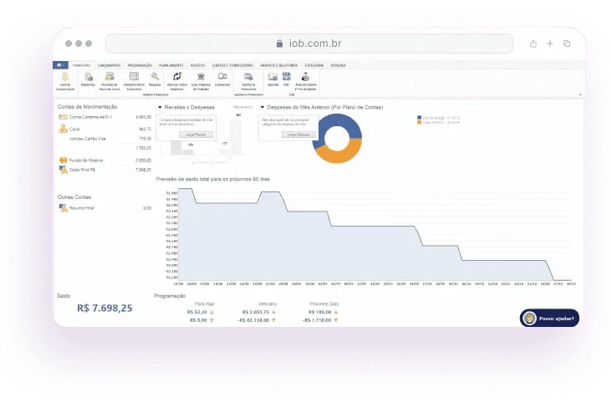Image resolution: width=612 pixels, height=408 pixels.
Task: Click the Conta Corrente 4405-1 row text
Action: [x=91, y=117]
